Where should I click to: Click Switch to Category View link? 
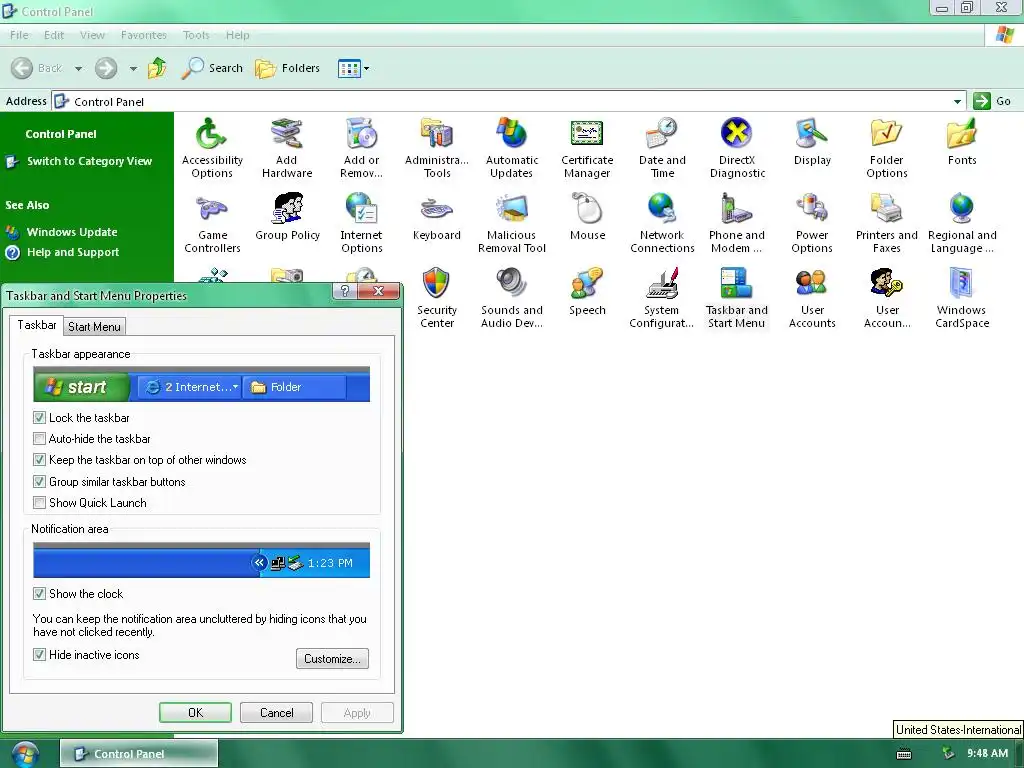89,161
